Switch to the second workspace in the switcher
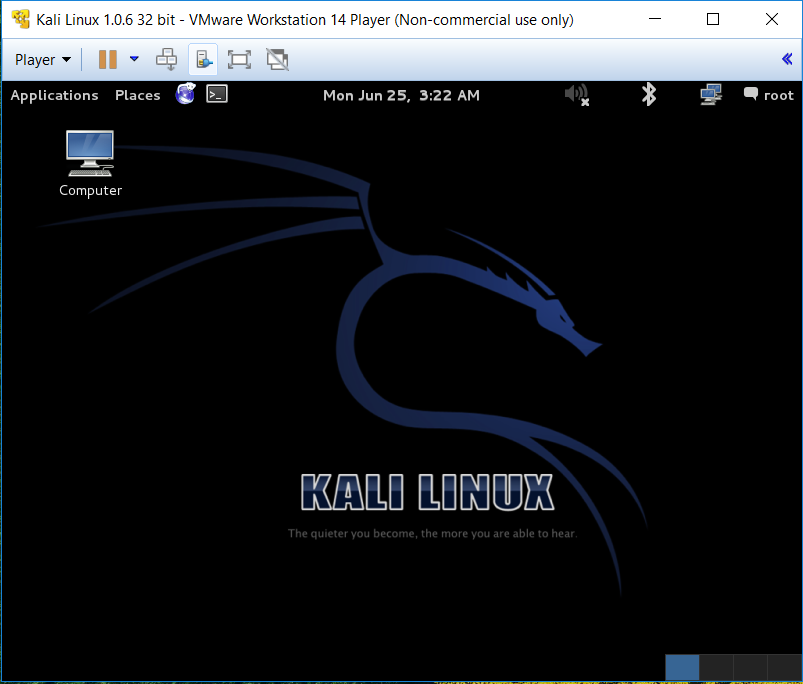 717,667
